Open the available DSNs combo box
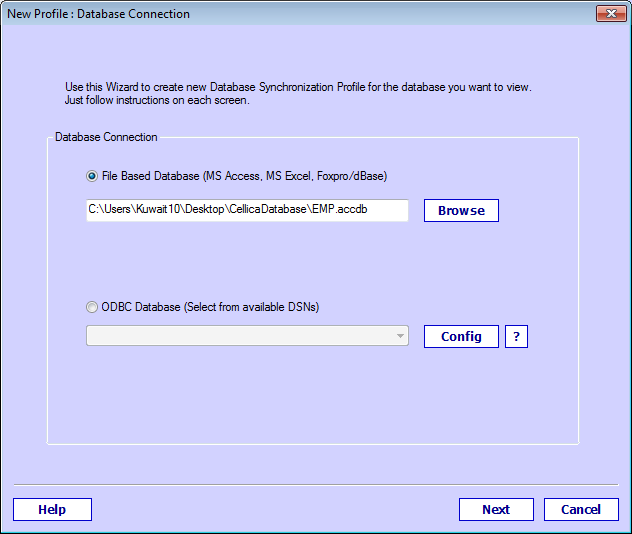This screenshot has width=632, height=534. click(x=240, y=337)
